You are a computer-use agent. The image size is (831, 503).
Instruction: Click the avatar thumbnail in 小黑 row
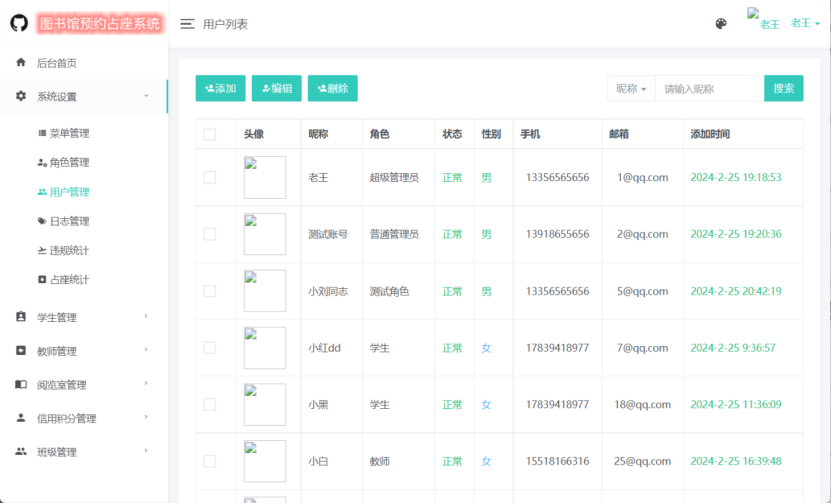tap(264, 404)
